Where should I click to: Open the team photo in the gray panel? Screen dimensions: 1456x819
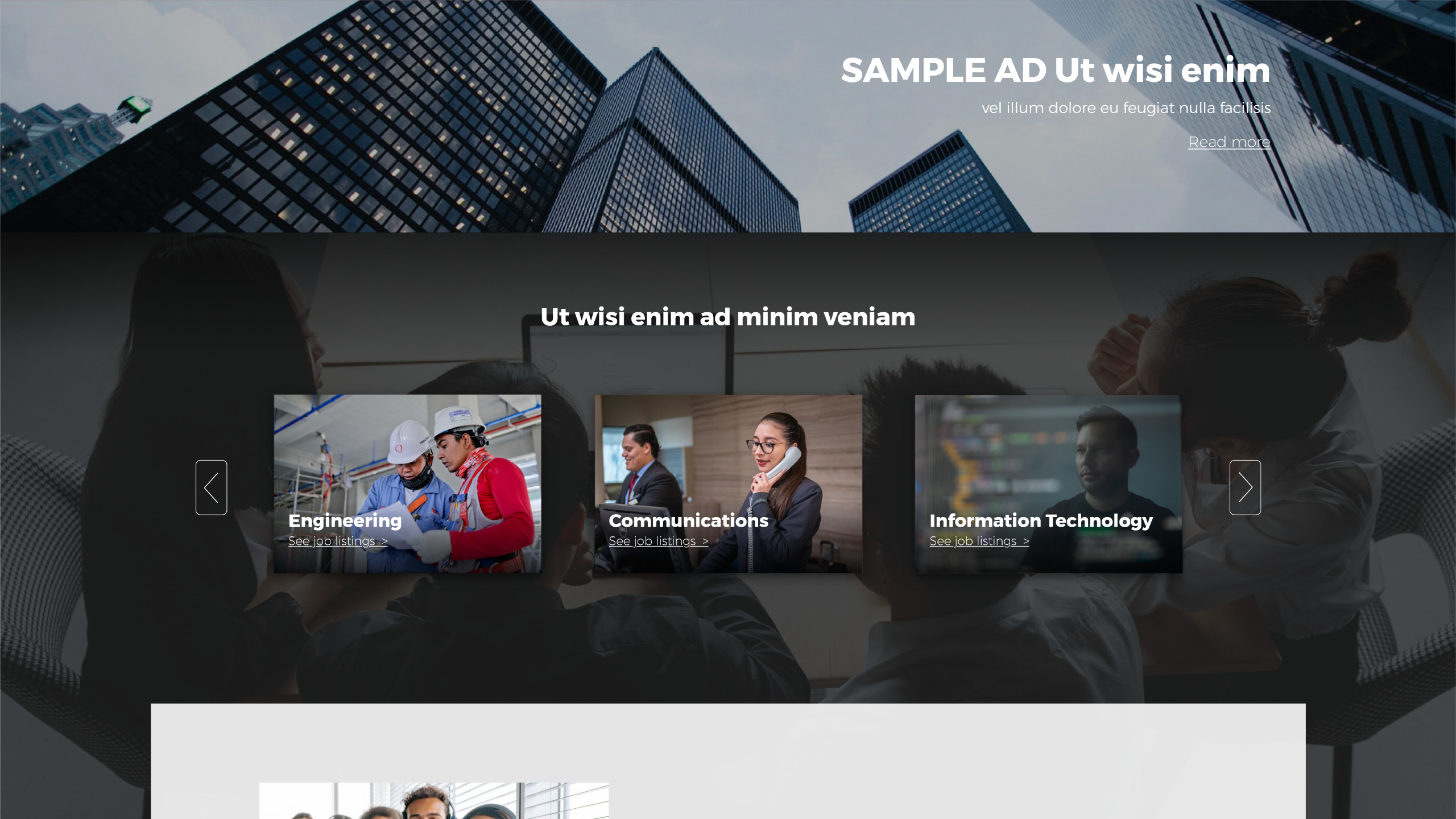(x=434, y=801)
